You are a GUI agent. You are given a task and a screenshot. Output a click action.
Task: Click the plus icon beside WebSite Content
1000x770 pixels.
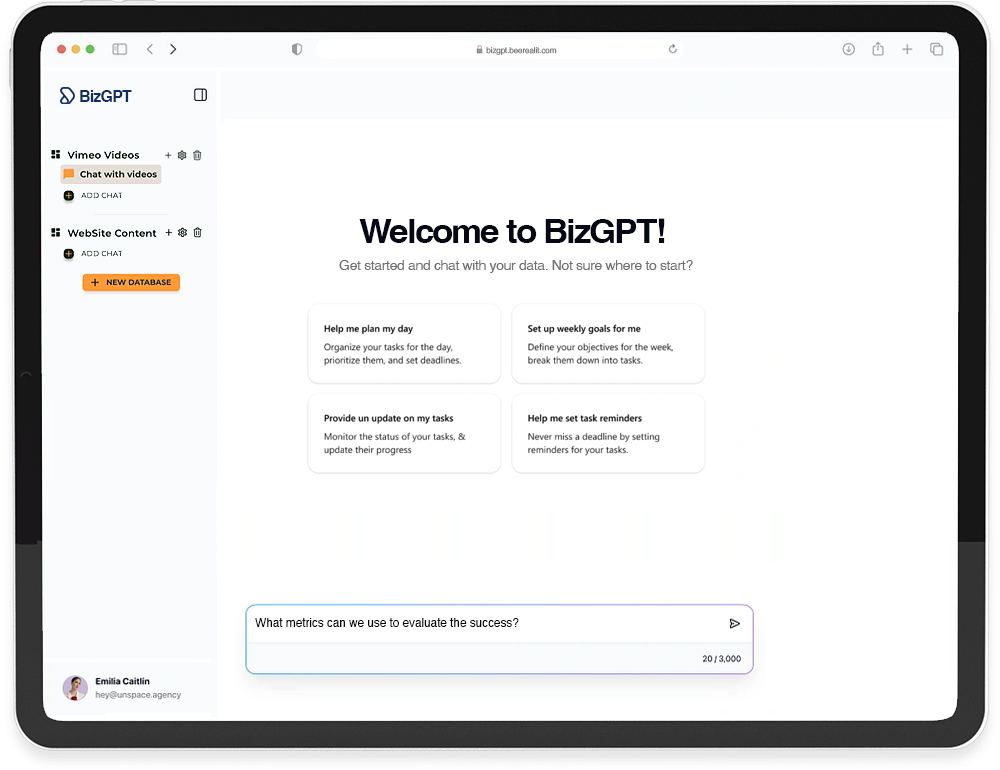point(168,233)
